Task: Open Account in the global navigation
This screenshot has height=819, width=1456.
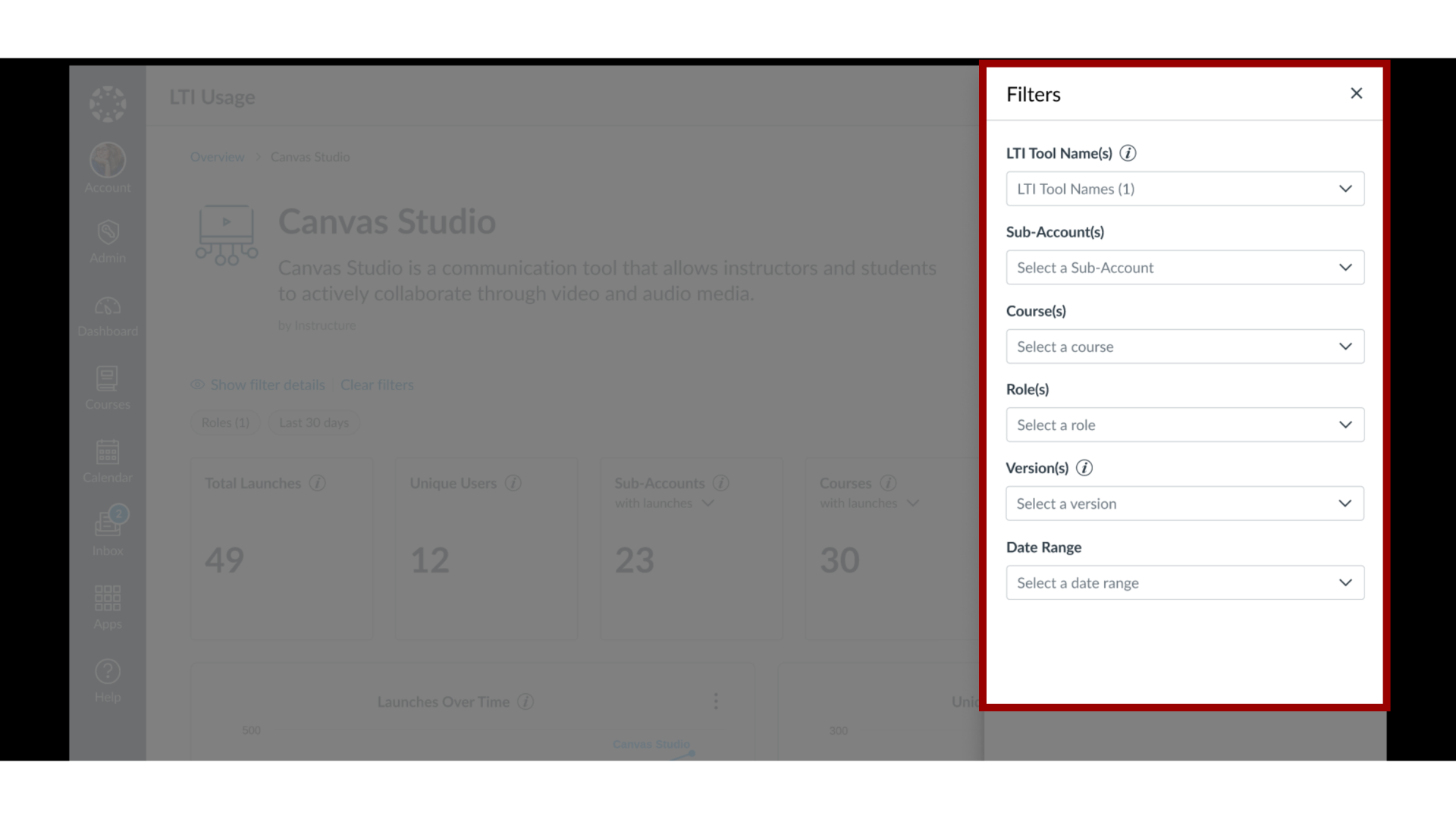Action: coord(108,168)
